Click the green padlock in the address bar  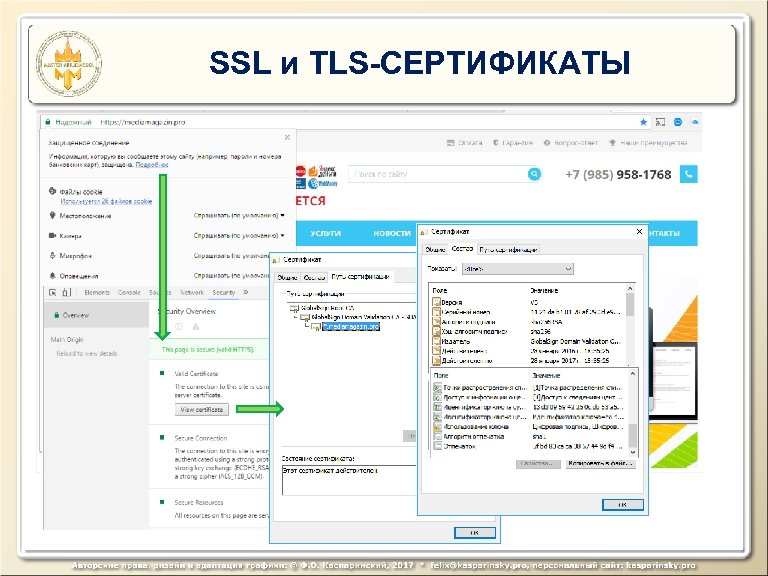tap(48, 122)
